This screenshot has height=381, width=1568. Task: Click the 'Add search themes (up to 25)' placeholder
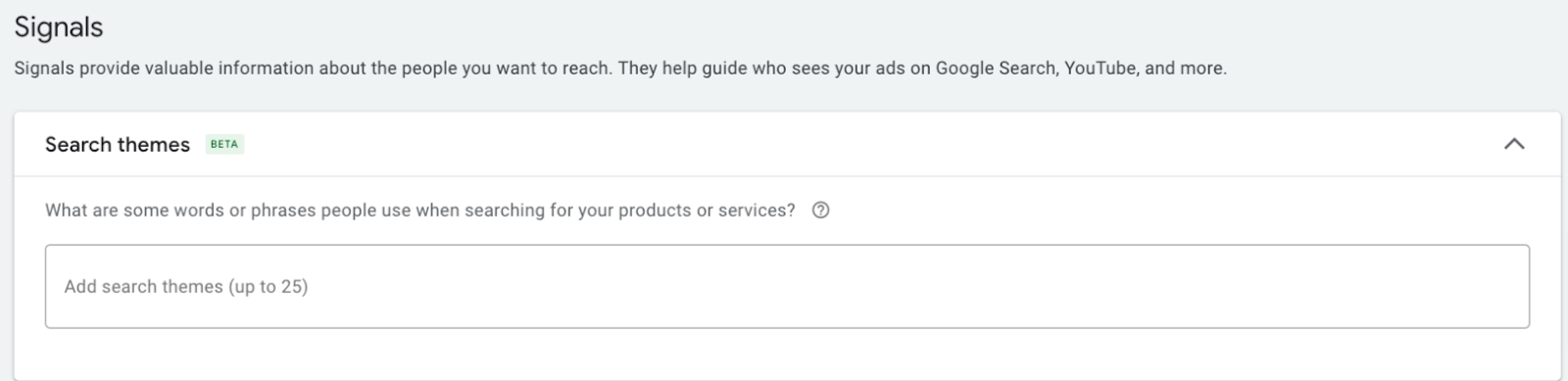click(x=186, y=287)
